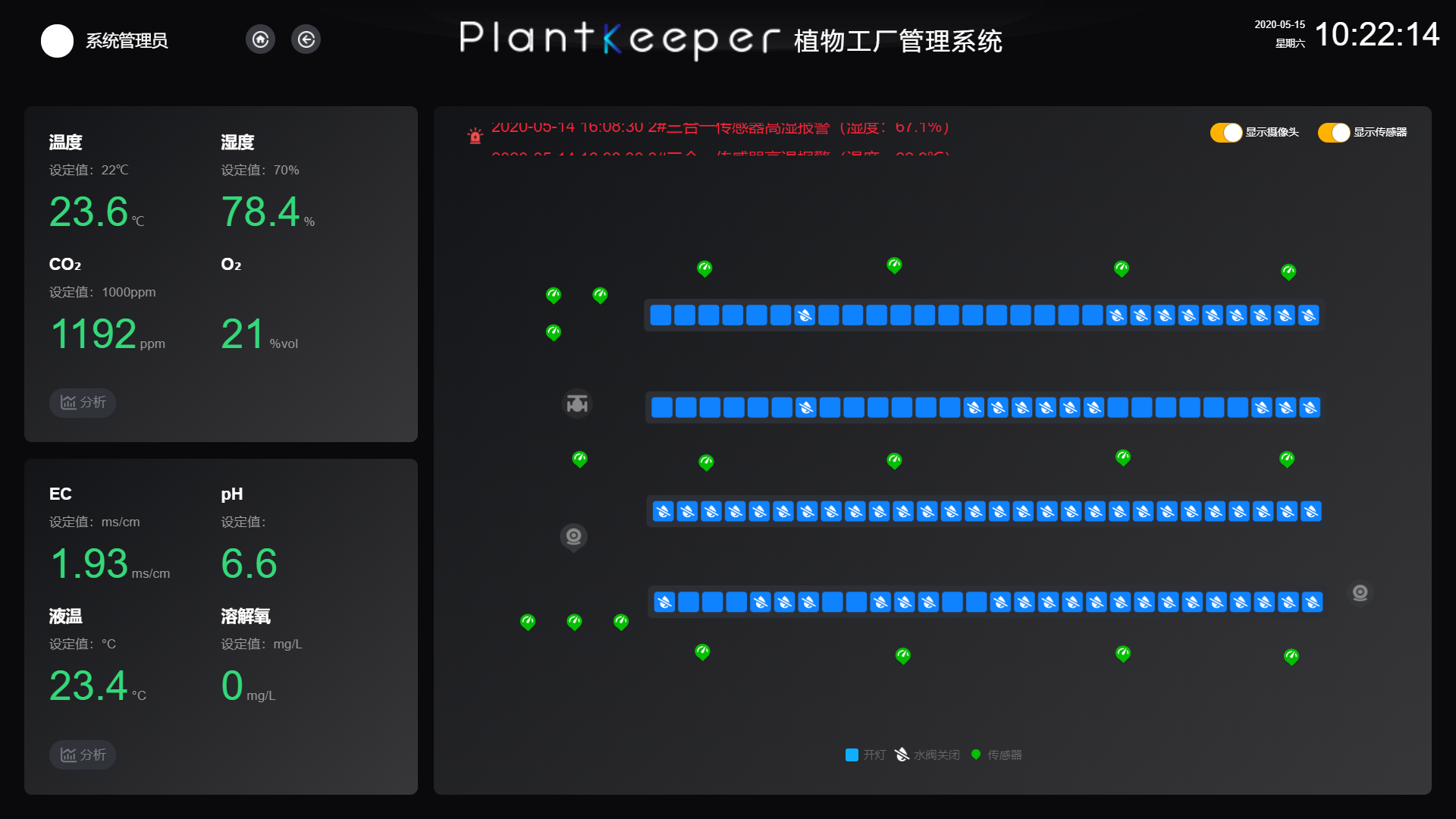Toggle the 显示传感器 switch
Image resolution: width=1456 pixels, height=819 pixels.
1333,133
